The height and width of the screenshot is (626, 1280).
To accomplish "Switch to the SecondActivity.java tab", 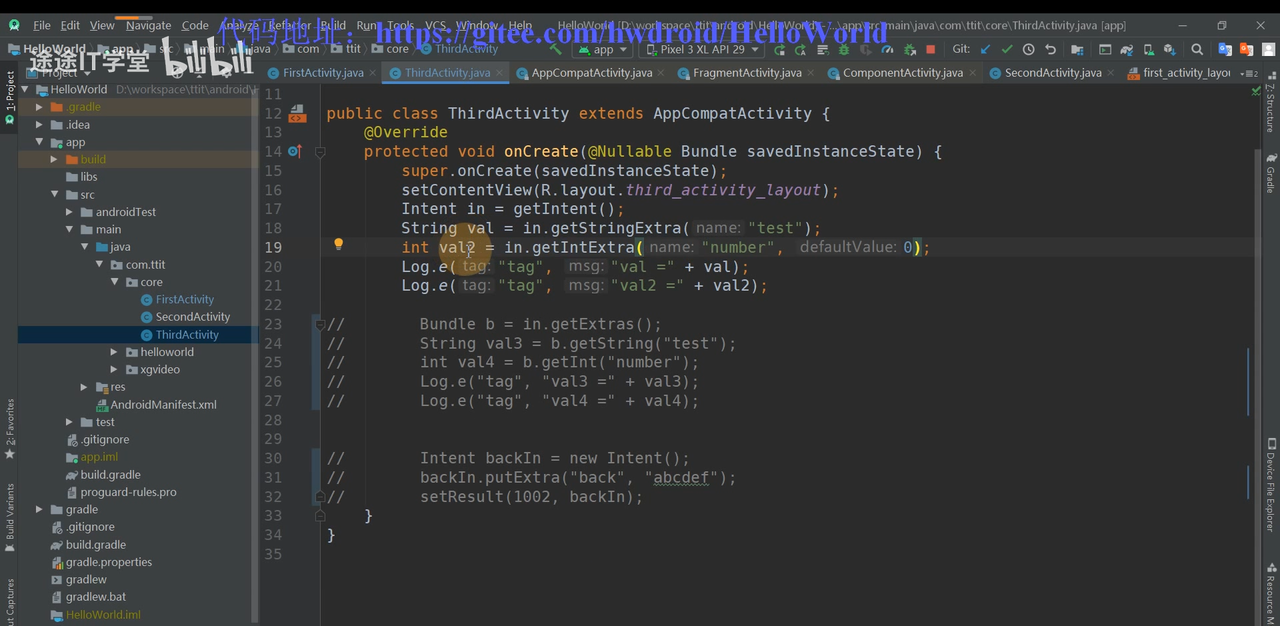I will pos(1053,73).
